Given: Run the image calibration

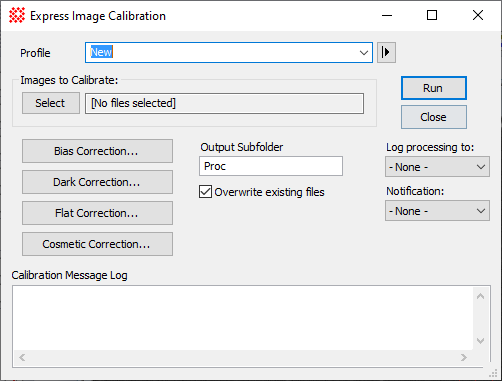Looking at the screenshot, I should point(434,88).
